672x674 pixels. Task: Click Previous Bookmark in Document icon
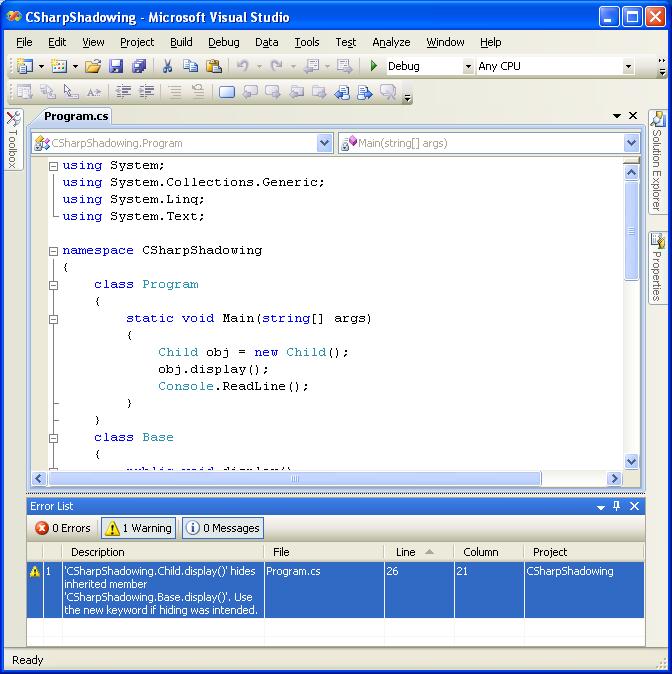(342, 92)
